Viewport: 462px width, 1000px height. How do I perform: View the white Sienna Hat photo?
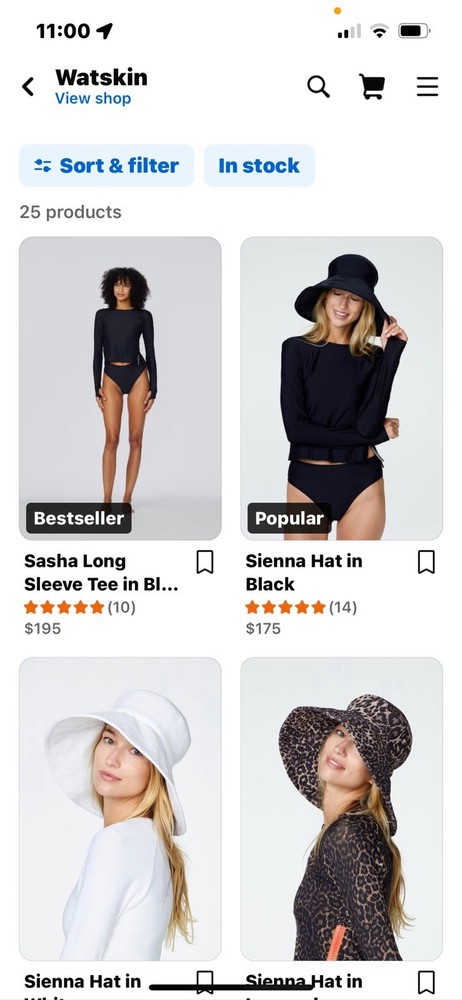click(120, 809)
